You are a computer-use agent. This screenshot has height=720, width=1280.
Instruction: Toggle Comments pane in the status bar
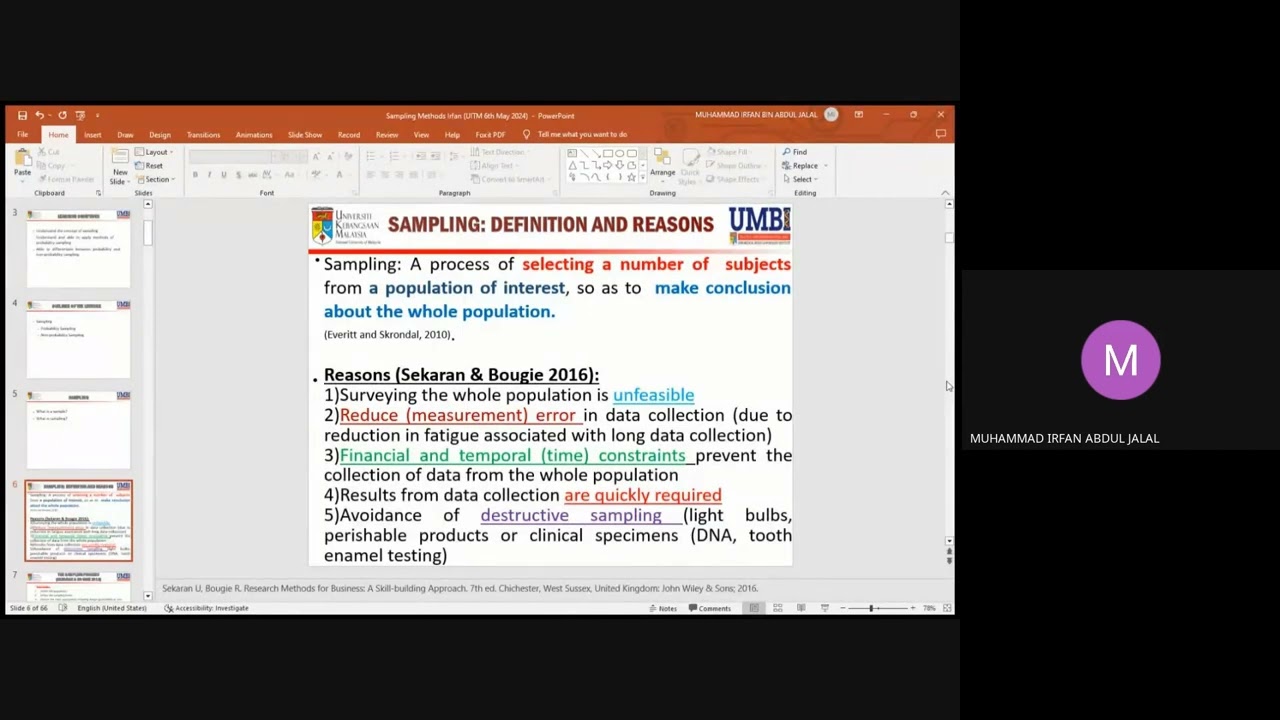pyautogui.click(x=709, y=608)
